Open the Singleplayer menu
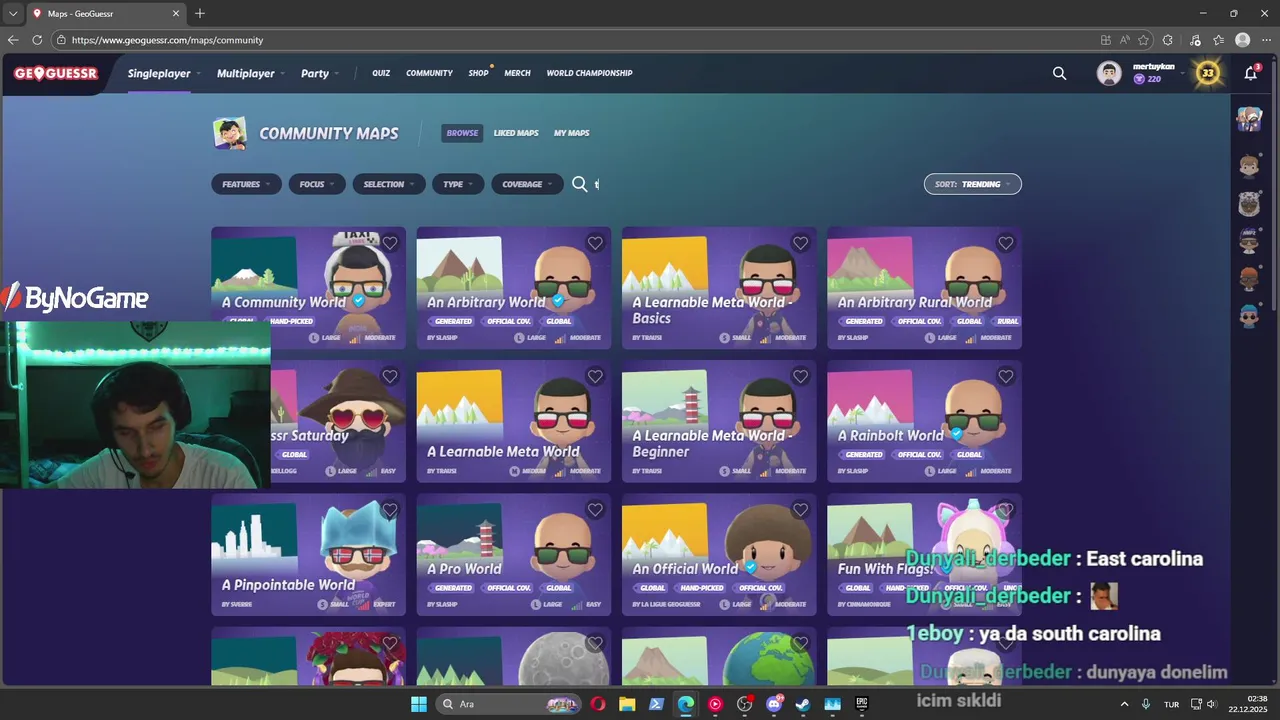The height and width of the screenshot is (720, 1280). coord(164,73)
